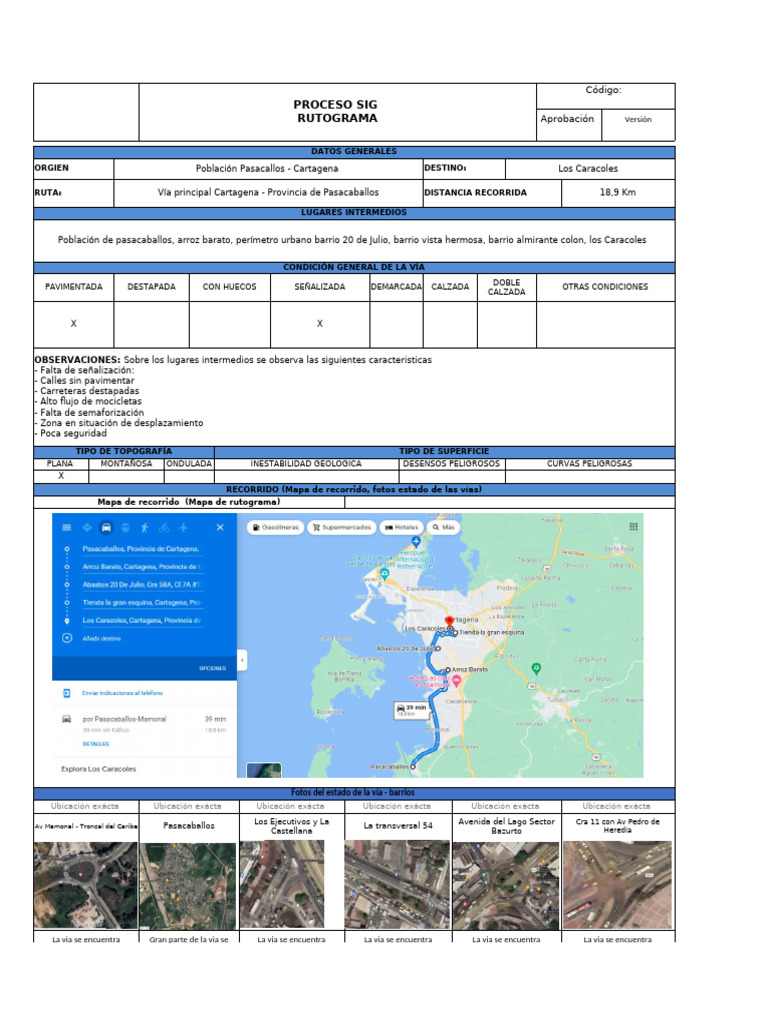Close the directions panel with X
This screenshot has height=1024, width=768.
(x=220, y=527)
